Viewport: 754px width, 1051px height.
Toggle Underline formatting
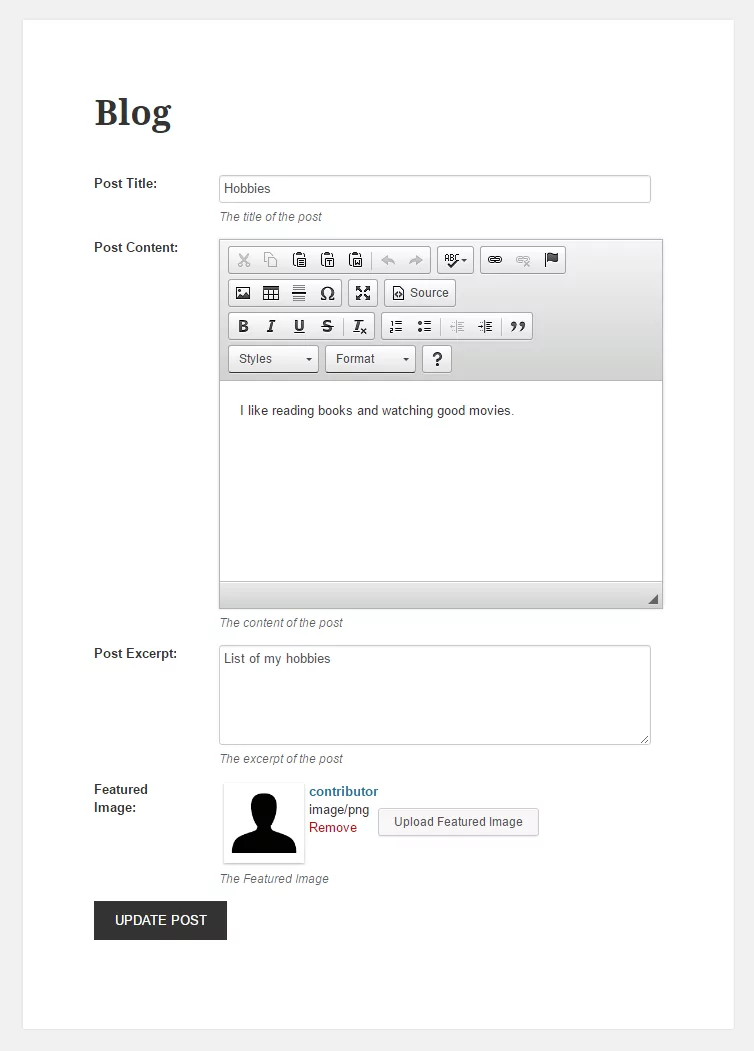(299, 326)
